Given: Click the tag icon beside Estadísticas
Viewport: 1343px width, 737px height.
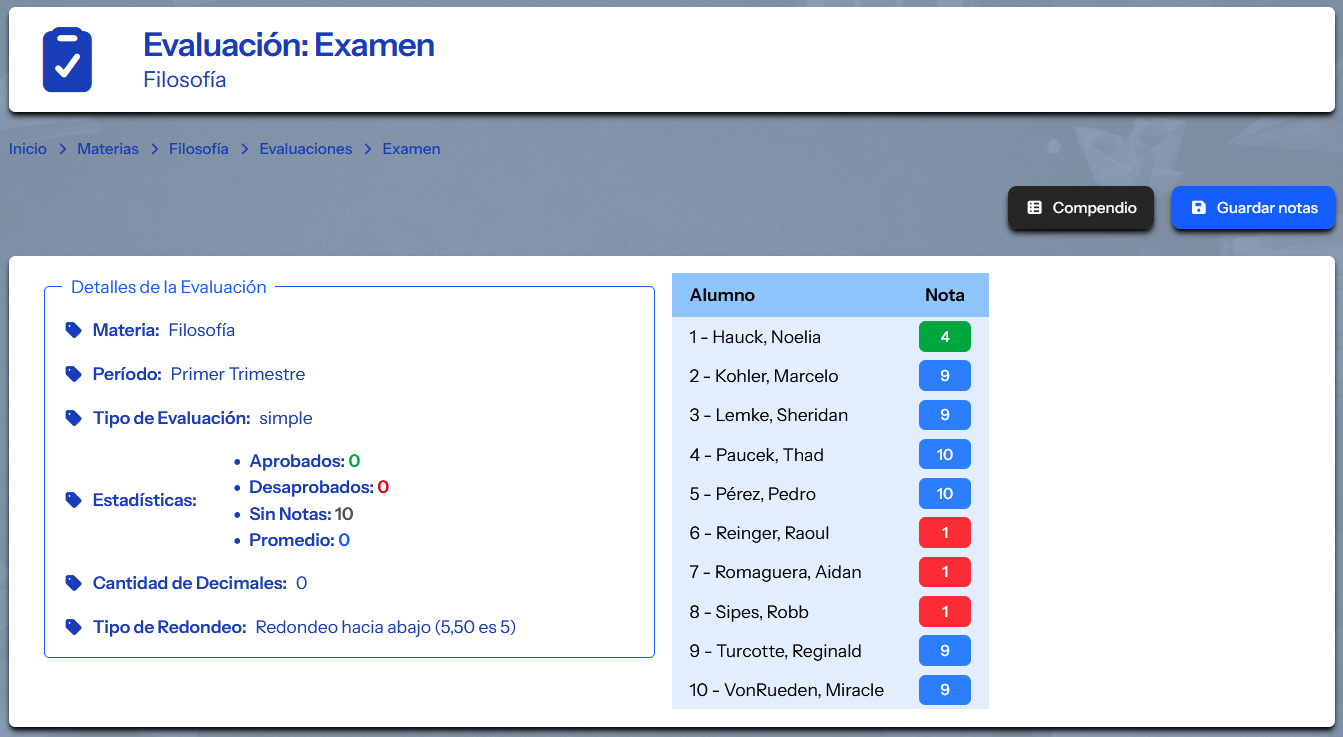Looking at the screenshot, I should [x=73, y=500].
